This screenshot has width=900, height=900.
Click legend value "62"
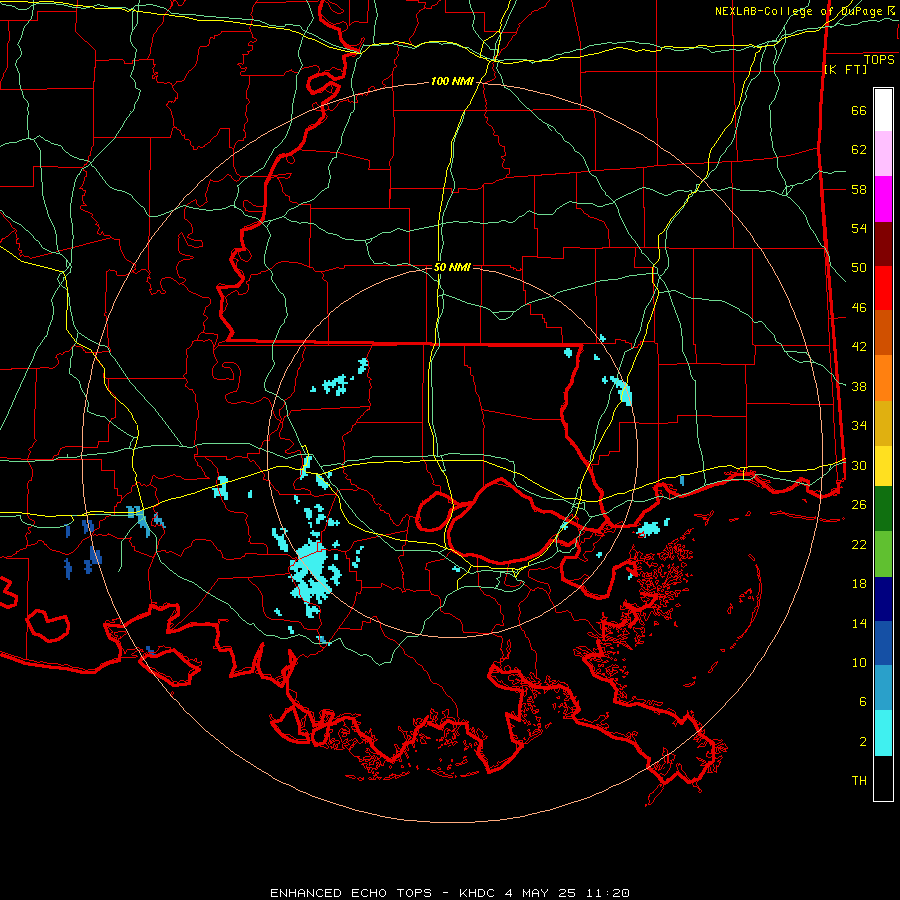(859, 150)
